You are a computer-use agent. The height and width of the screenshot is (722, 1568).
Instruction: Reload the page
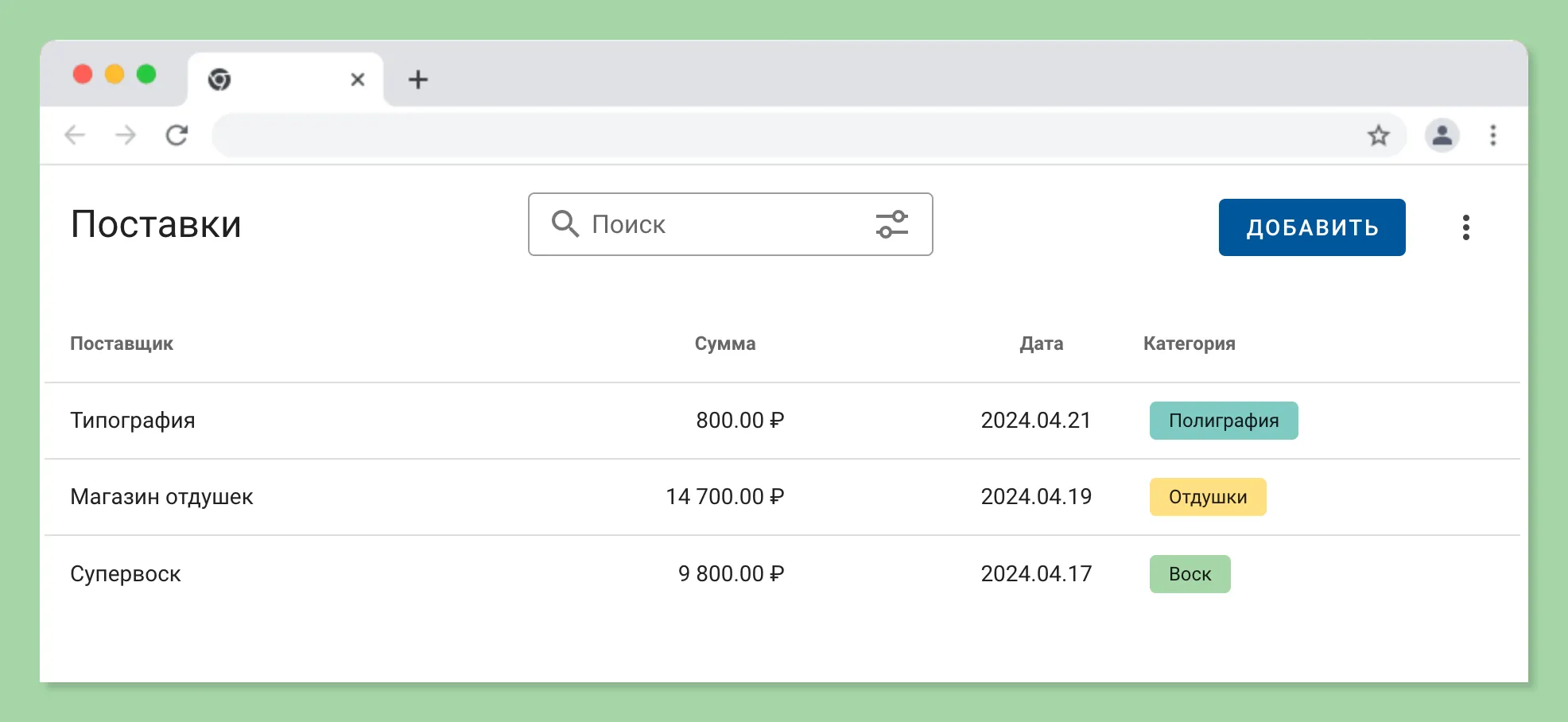click(177, 135)
